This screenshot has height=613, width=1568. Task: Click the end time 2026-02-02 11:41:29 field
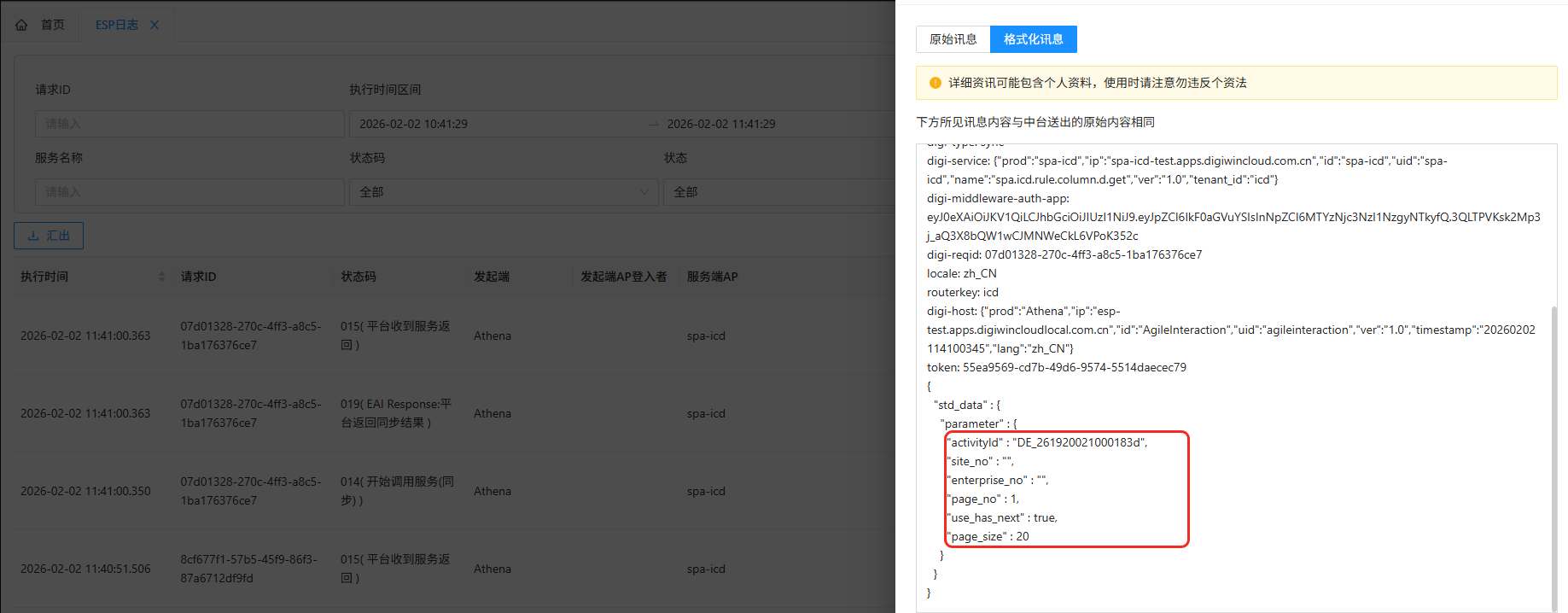[x=768, y=124]
